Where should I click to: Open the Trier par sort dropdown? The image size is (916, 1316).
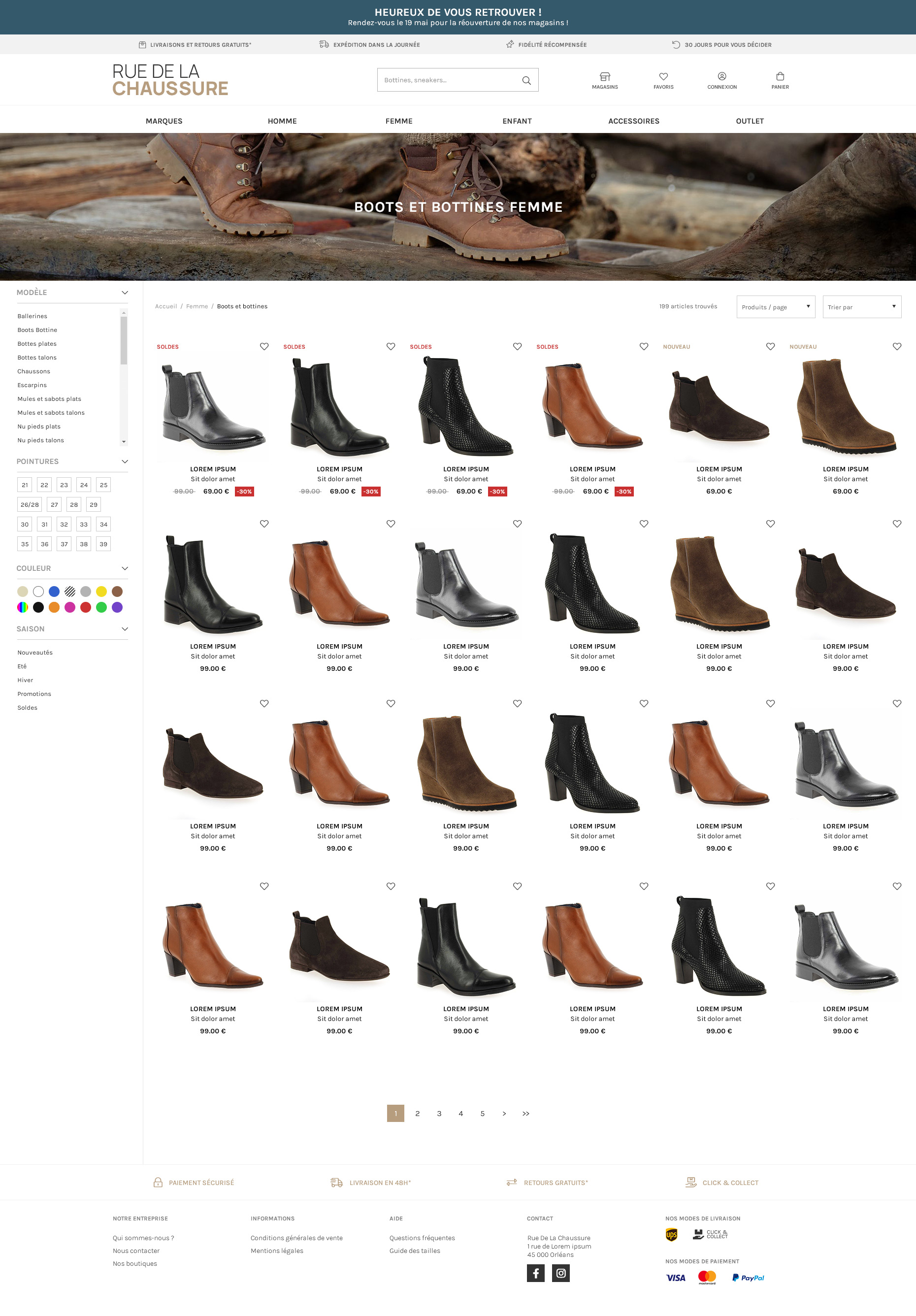861,307
